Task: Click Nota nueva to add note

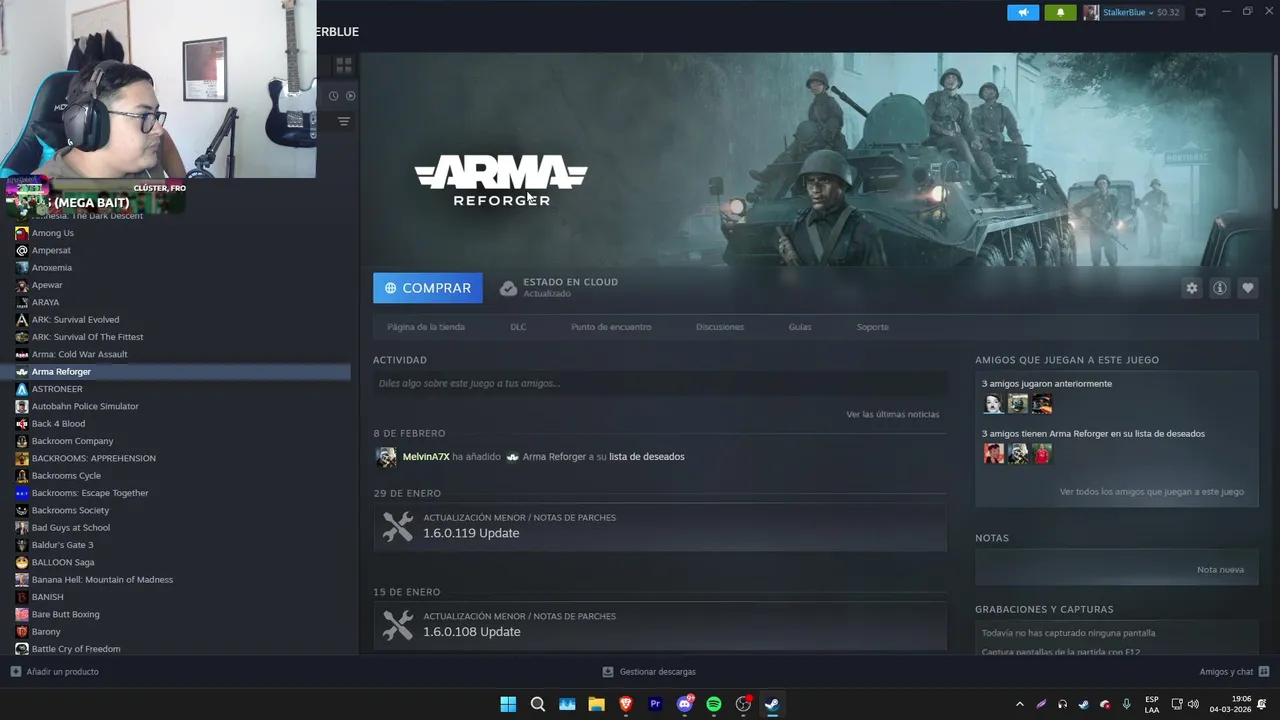Action: coord(1220,570)
